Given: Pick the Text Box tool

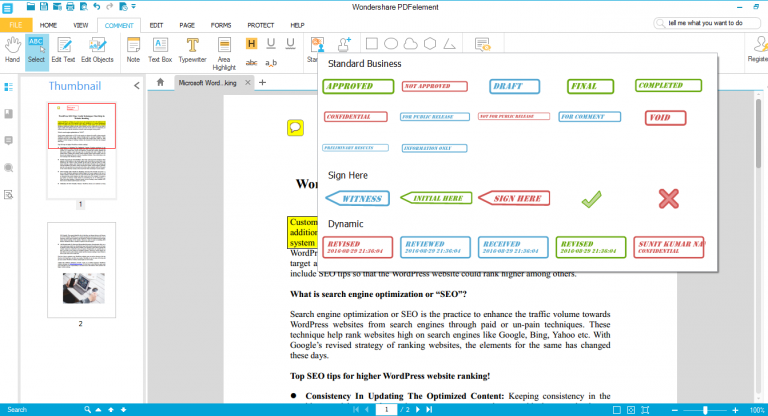Looking at the screenshot, I should (x=160, y=49).
